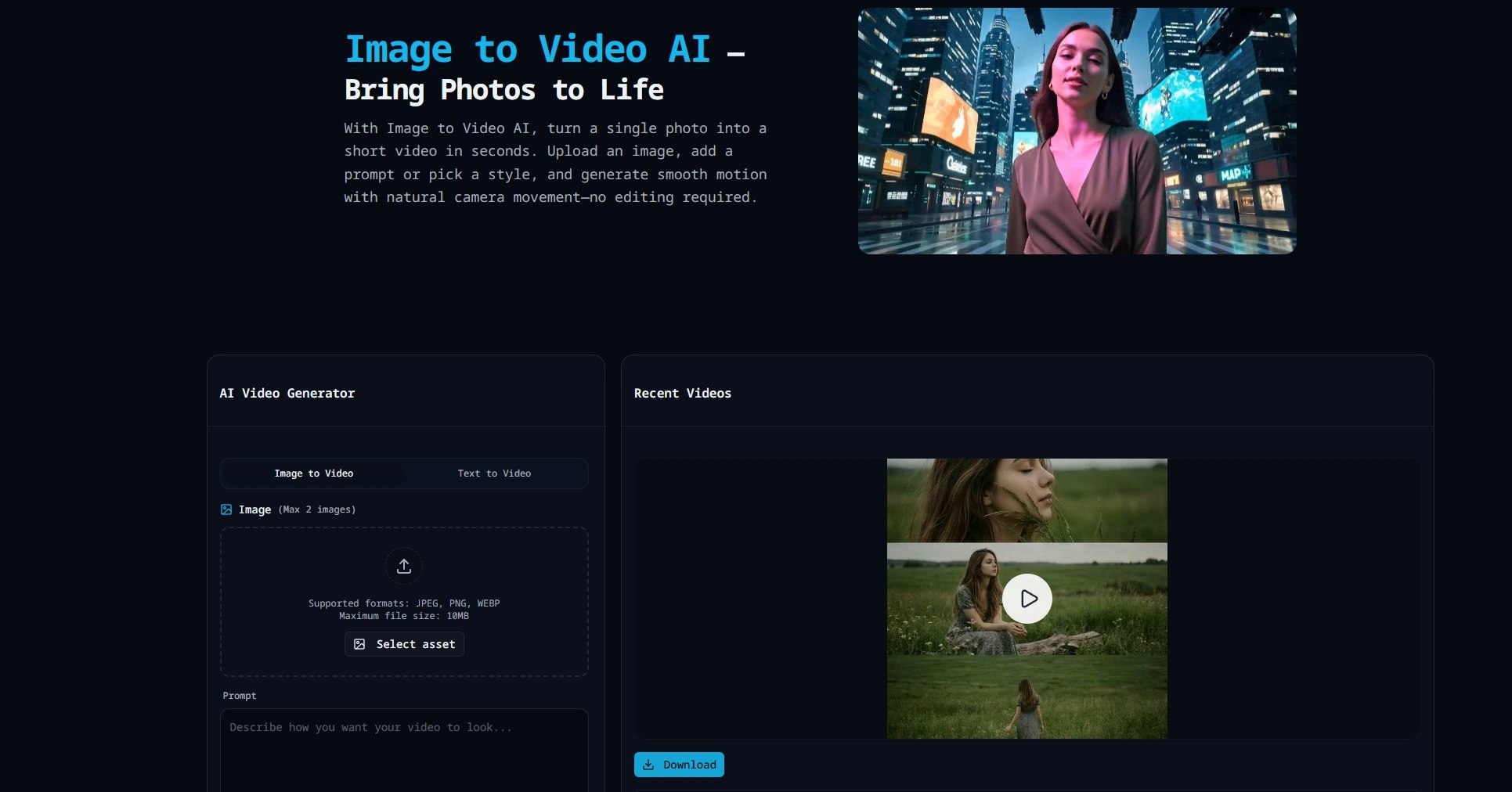This screenshot has height=792, width=1512.
Task: Click the Max 2 images label
Action: pyautogui.click(x=316, y=509)
